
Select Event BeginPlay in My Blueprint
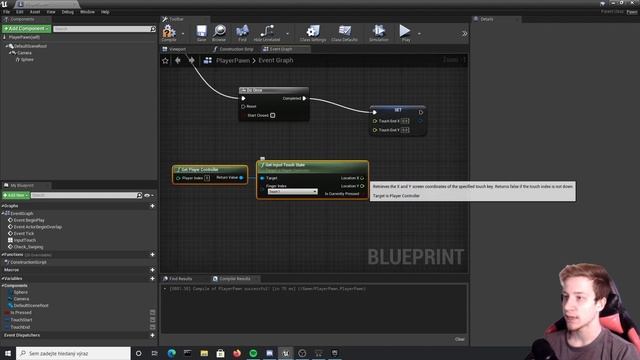(x=26, y=220)
